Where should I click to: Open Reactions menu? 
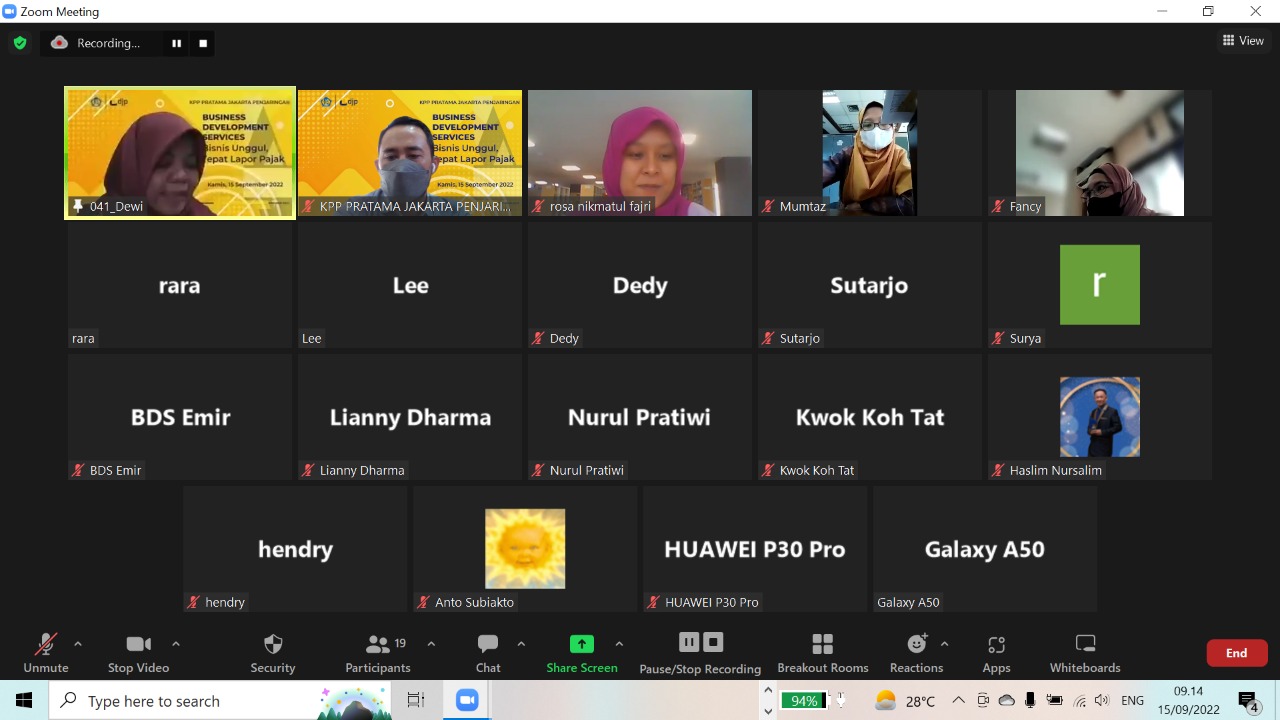916,653
